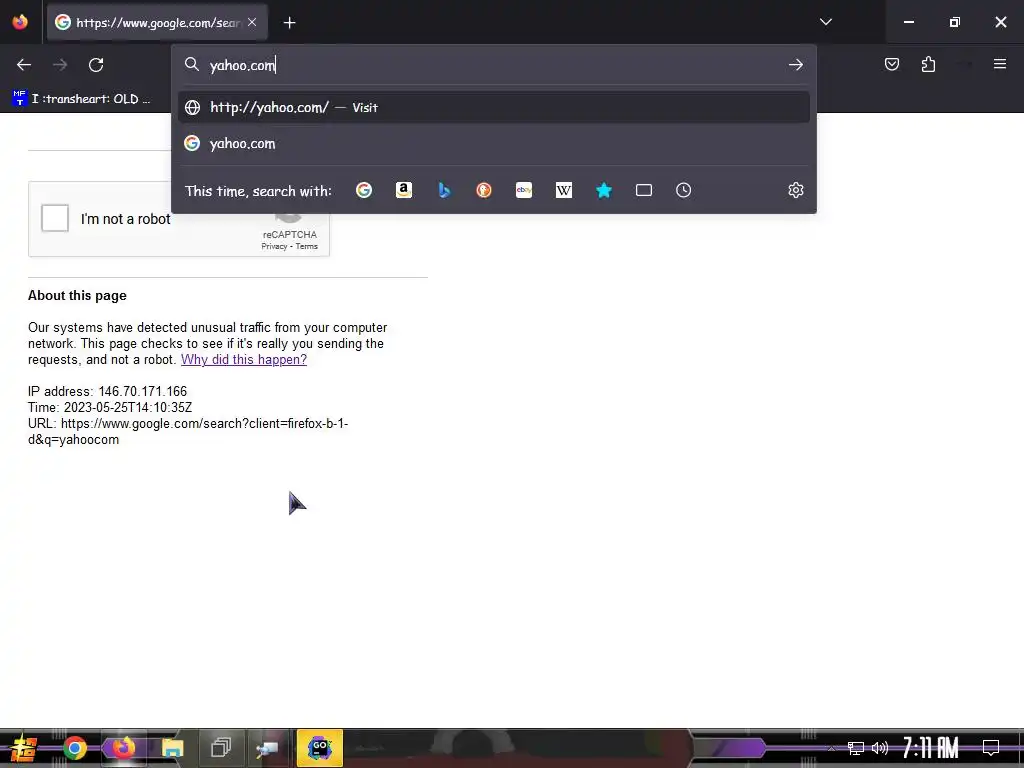The image size is (1024, 768).
Task: Click the go arrow in address bar
Action: tap(795, 65)
